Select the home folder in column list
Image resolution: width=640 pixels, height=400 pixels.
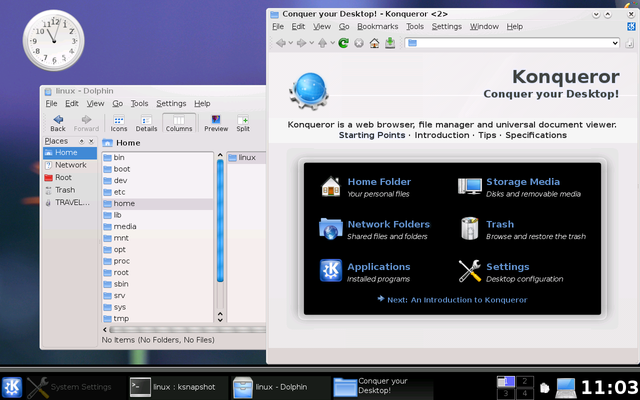tap(158, 204)
